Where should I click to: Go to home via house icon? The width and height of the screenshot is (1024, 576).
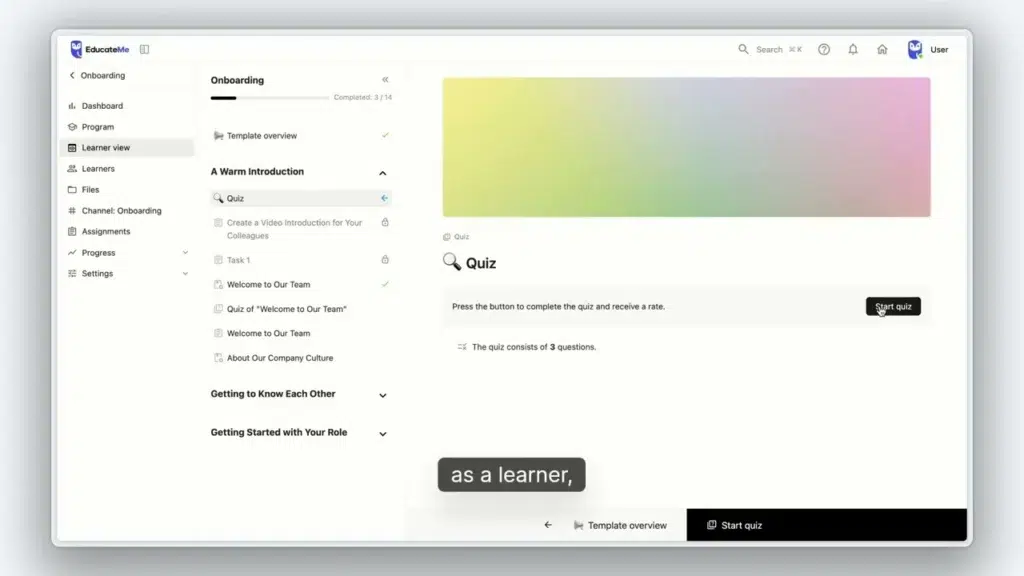[x=882, y=49]
